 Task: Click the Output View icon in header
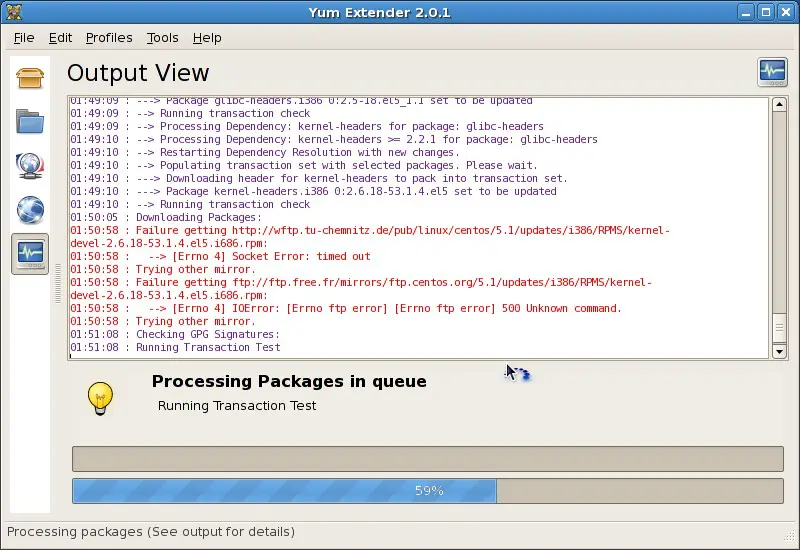(772, 72)
